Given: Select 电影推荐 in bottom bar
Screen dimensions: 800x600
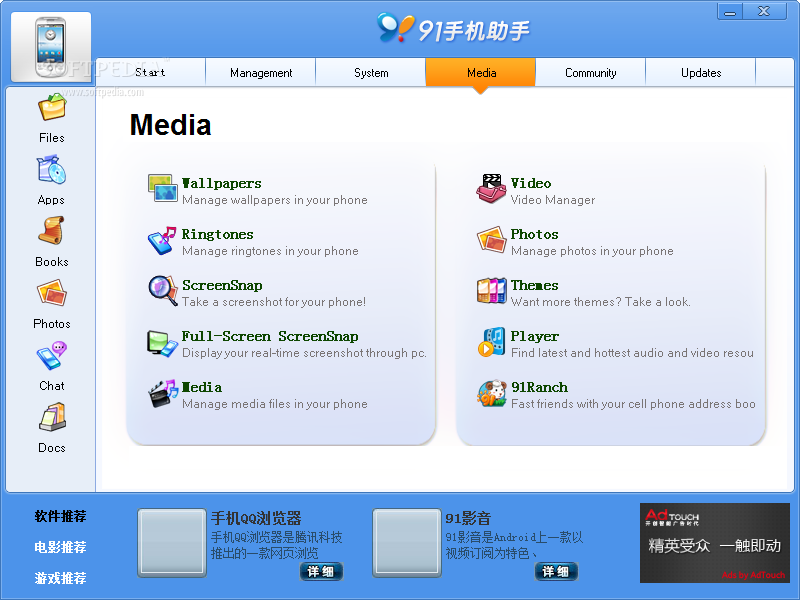Looking at the screenshot, I should click(60, 547).
